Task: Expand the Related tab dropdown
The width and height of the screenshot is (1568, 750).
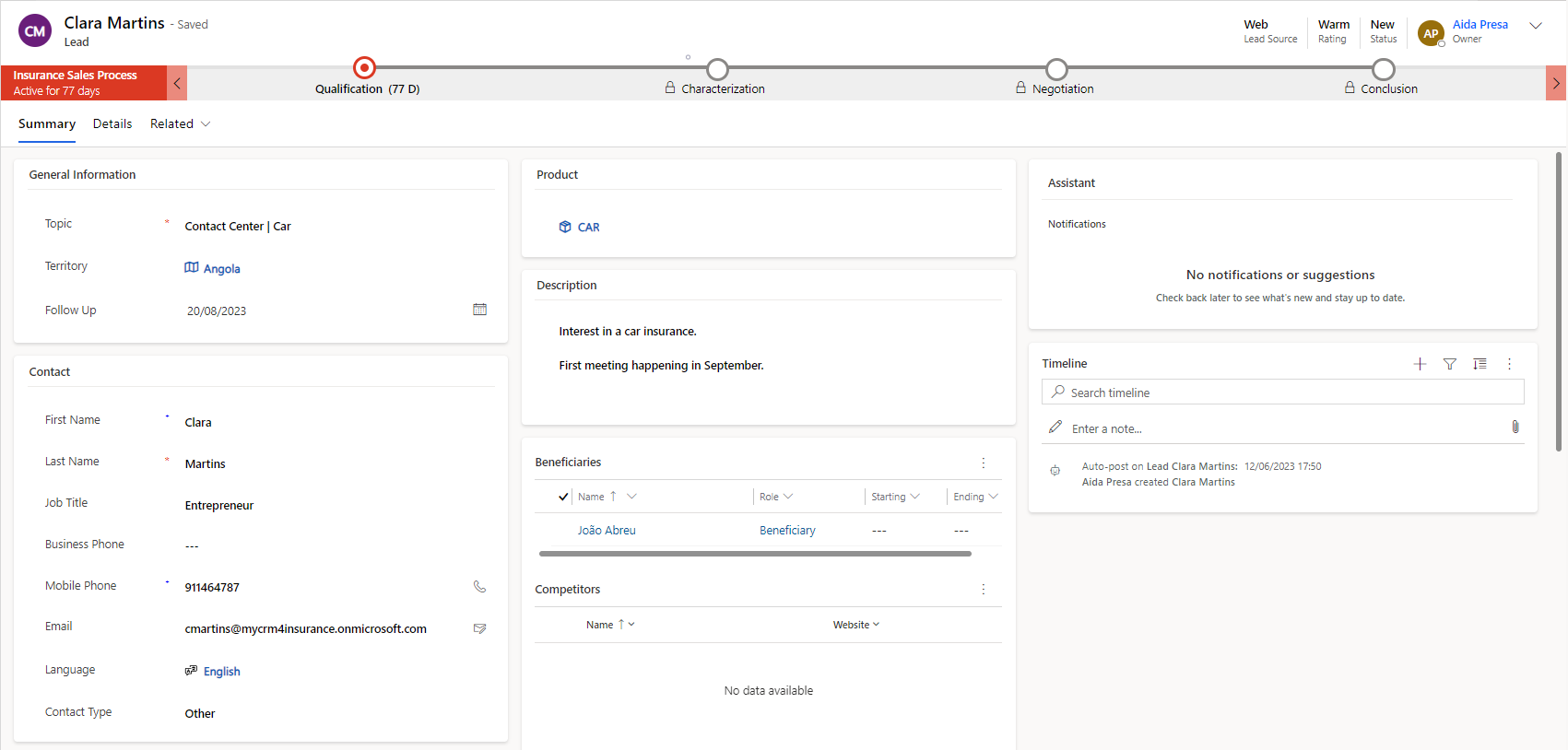Action: (x=181, y=124)
